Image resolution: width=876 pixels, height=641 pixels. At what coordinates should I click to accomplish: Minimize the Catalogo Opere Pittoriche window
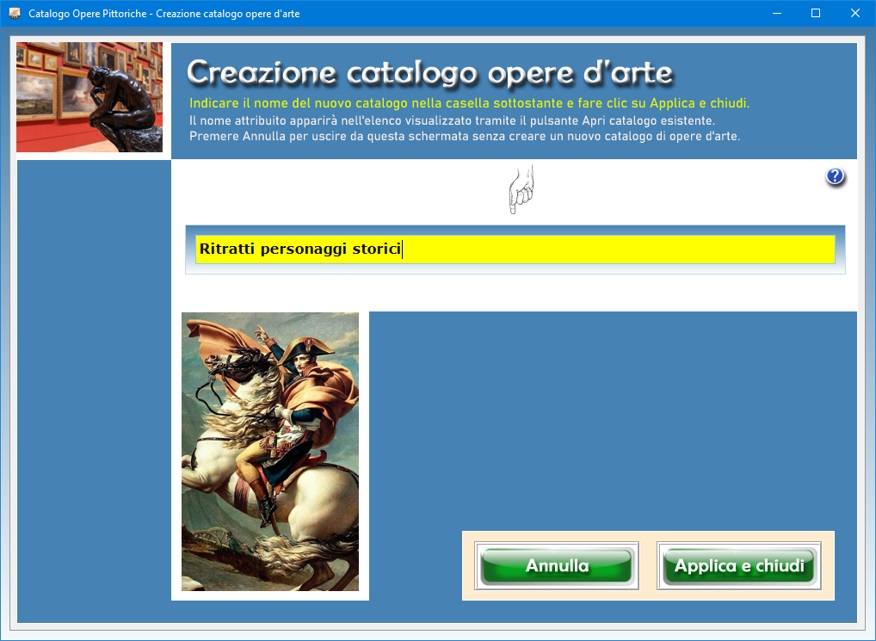coord(777,13)
